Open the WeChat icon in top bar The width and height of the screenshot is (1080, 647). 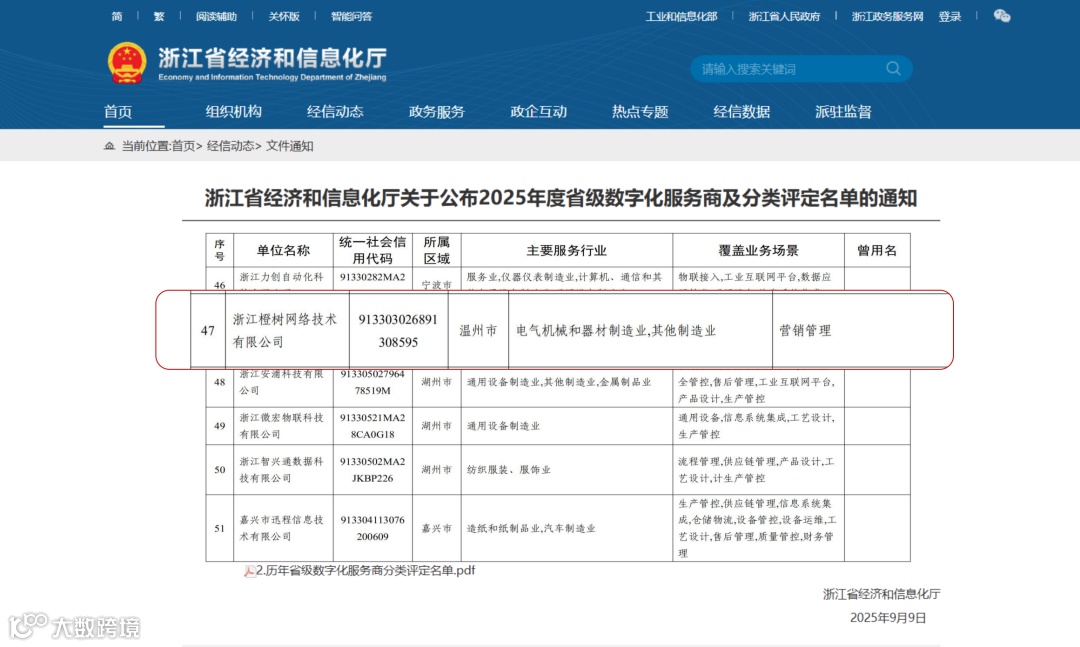click(x=1001, y=16)
